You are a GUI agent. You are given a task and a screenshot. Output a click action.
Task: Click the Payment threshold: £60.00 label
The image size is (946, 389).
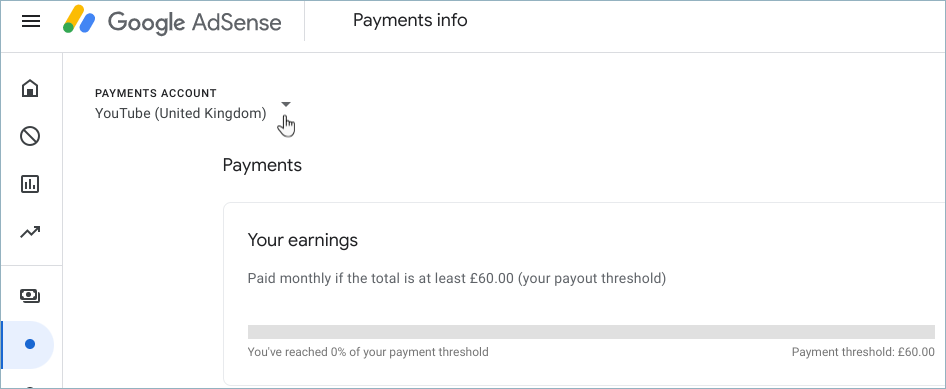863,352
